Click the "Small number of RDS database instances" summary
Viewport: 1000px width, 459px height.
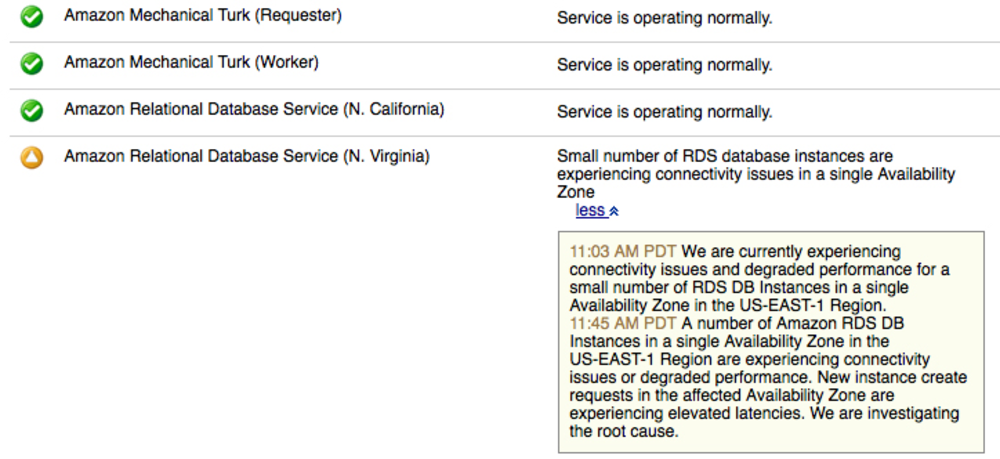(756, 174)
